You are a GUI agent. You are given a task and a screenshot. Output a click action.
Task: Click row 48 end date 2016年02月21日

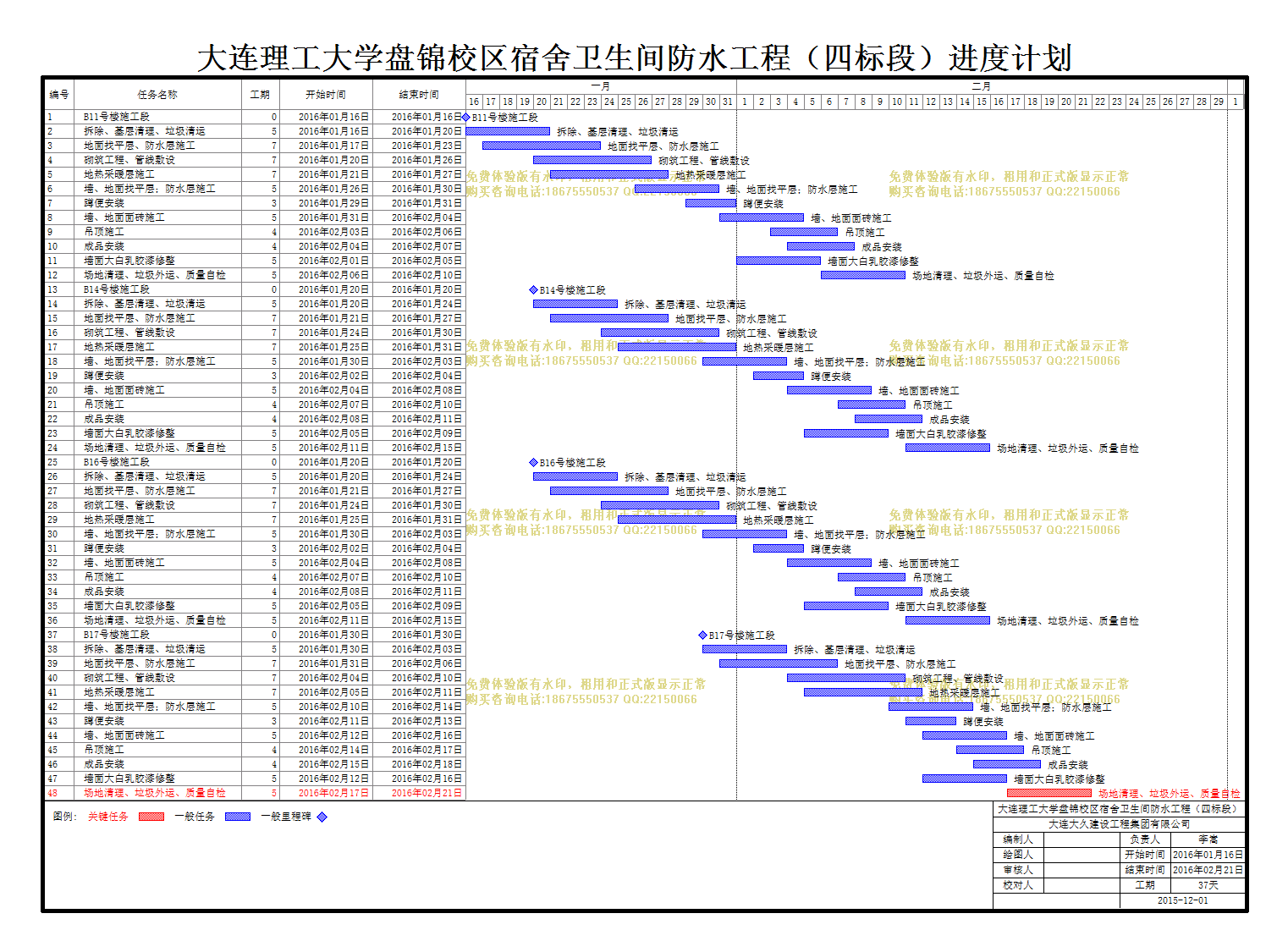click(427, 793)
